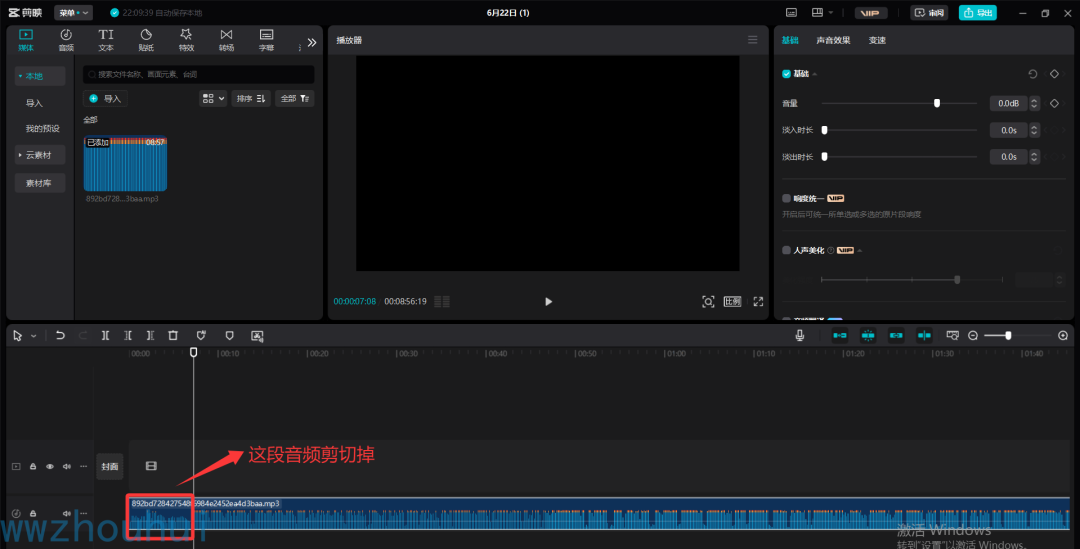Screen dimensions: 1080x549
Task: Switch to the 变速 (Speed) tab
Action: (x=877, y=40)
